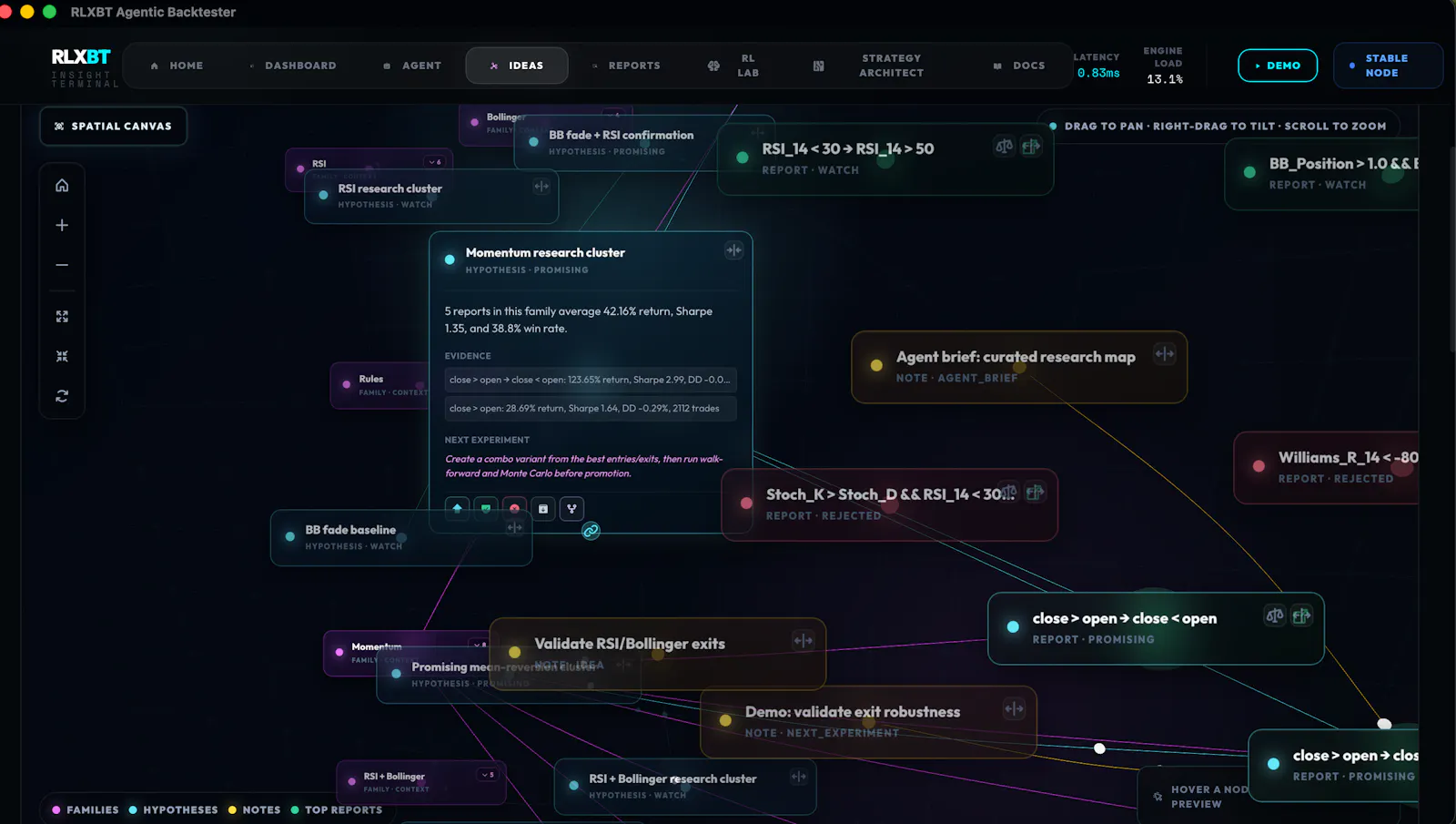Viewport: 1456px width, 824px height.
Task: Select the Promising mean-reversion cluster node
Action: point(509,674)
